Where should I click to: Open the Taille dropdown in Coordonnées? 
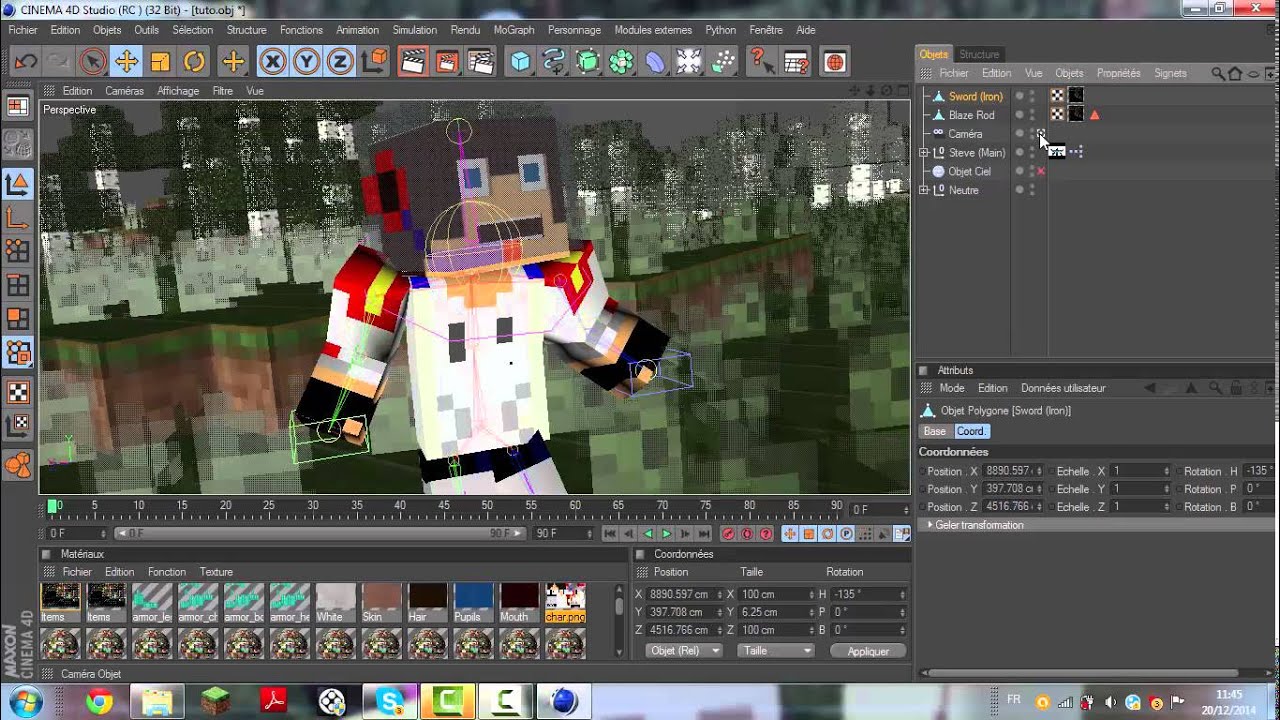coord(776,650)
